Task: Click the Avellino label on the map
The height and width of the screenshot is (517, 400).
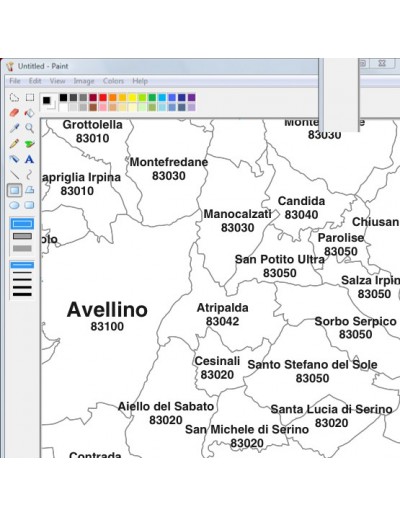Action: pyautogui.click(x=107, y=309)
